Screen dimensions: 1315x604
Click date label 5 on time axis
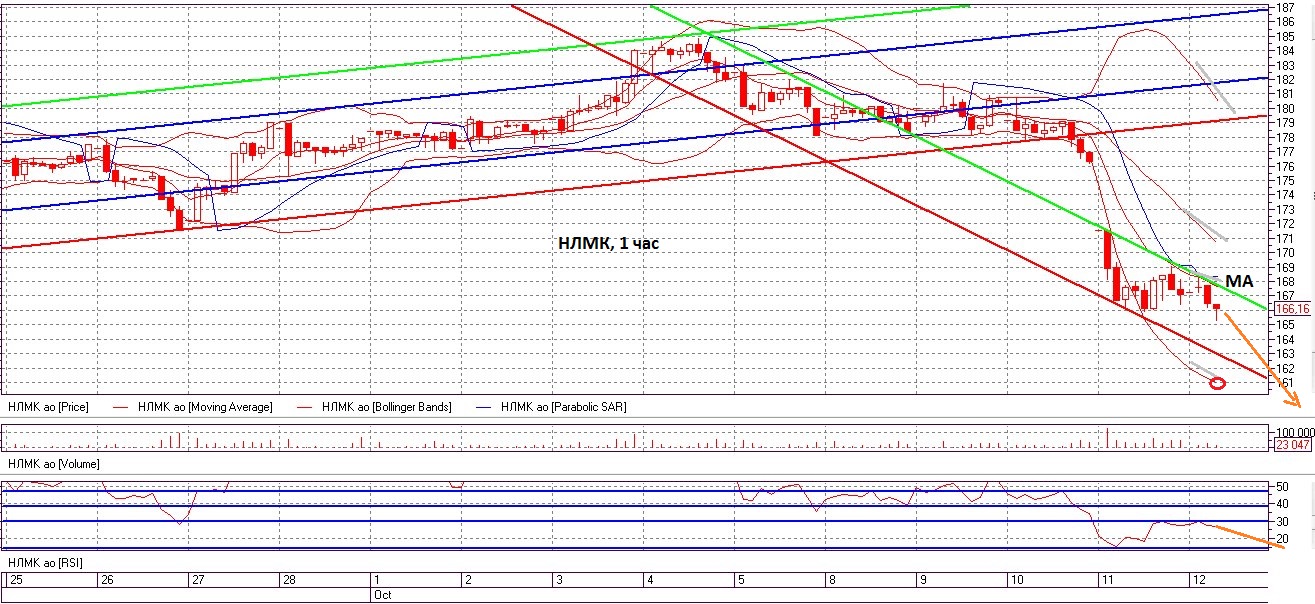click(x=740, y=580)
